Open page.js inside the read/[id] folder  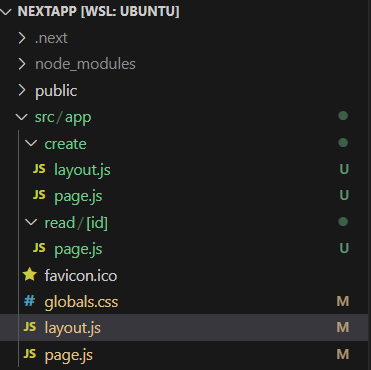point(78,250)
